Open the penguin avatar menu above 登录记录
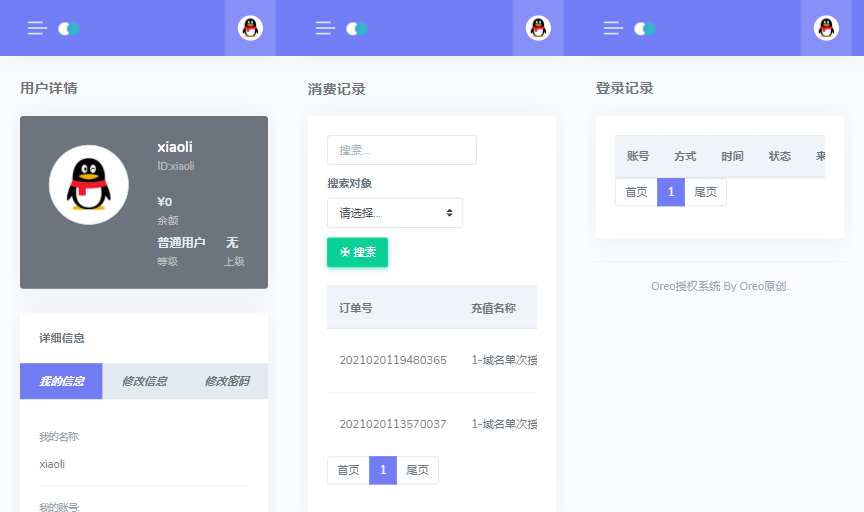The width and height of the screenshot is (864, 512). point(826,28)
